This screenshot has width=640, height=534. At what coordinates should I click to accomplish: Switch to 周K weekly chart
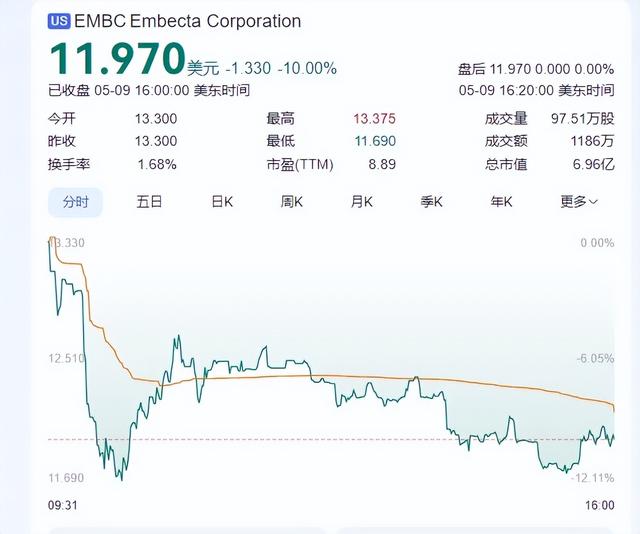pos(291,202)
